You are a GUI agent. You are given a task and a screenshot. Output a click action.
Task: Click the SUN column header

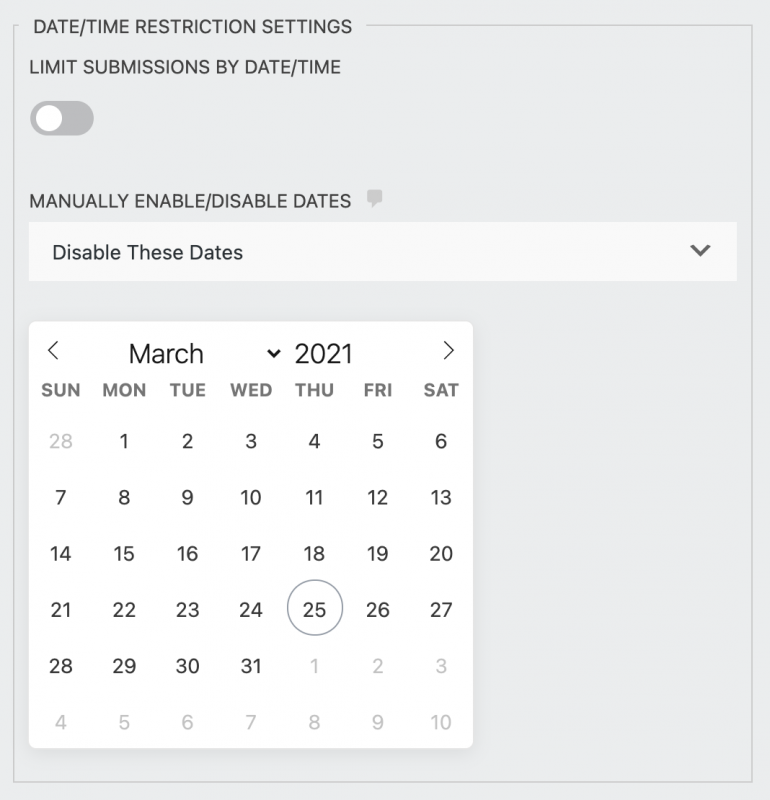[x=61, y=390]
